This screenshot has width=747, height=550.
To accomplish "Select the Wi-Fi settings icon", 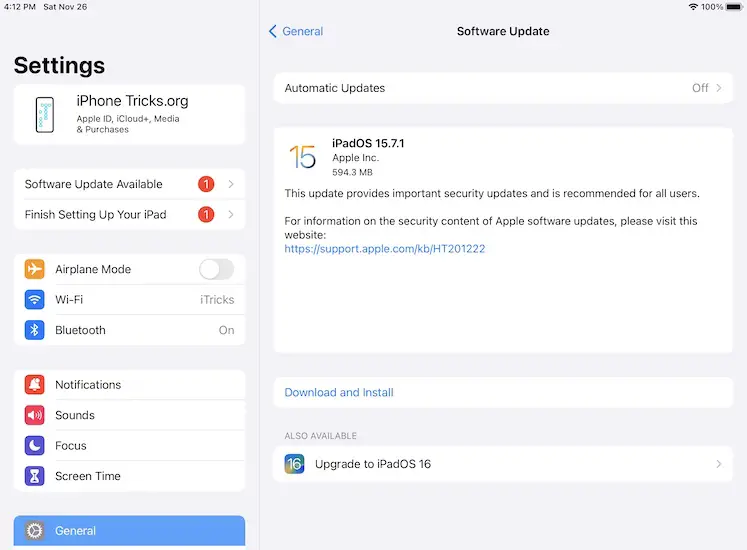I will tap(35, 300).
